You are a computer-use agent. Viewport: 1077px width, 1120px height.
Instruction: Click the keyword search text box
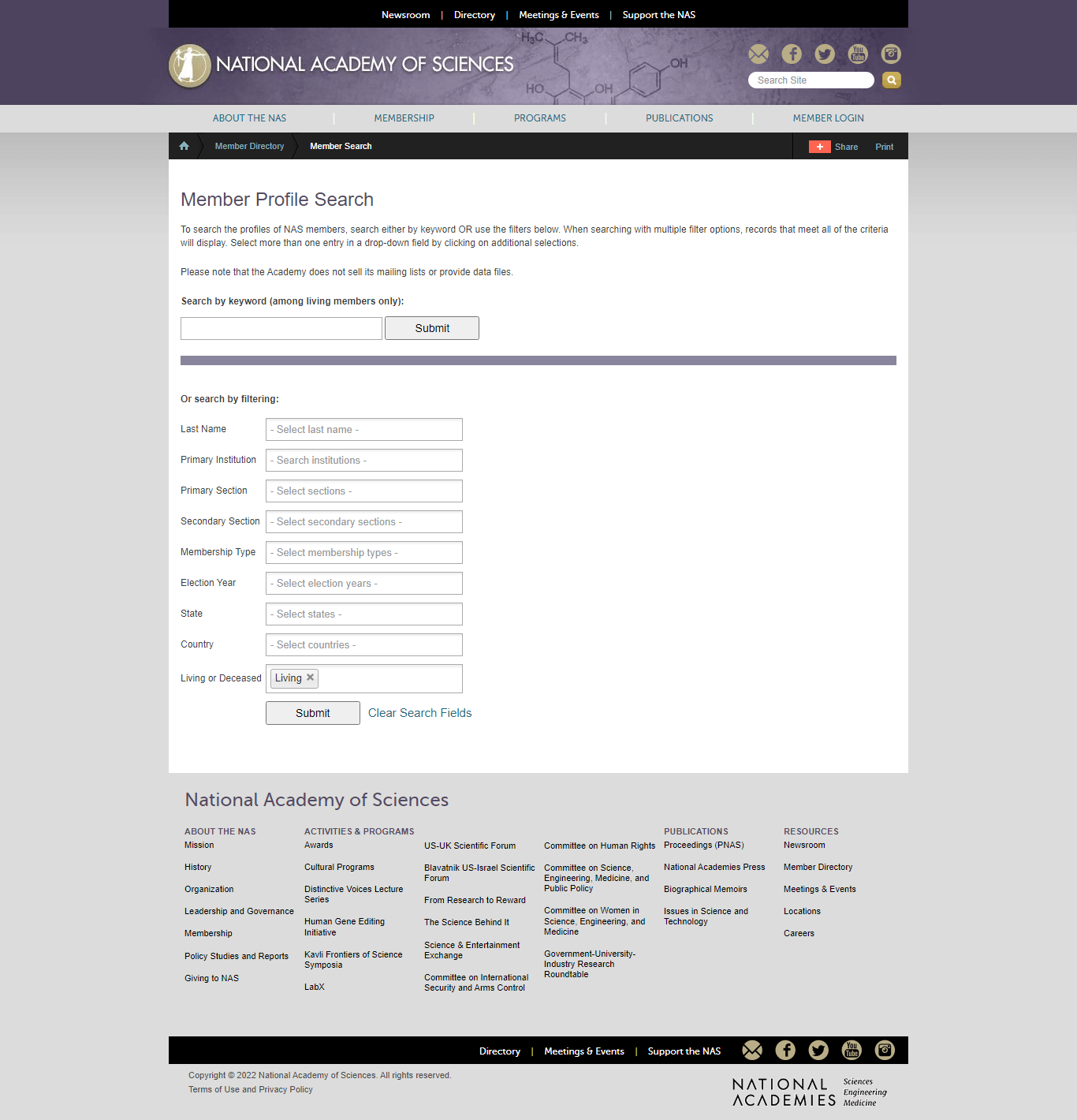pos(281,328)
